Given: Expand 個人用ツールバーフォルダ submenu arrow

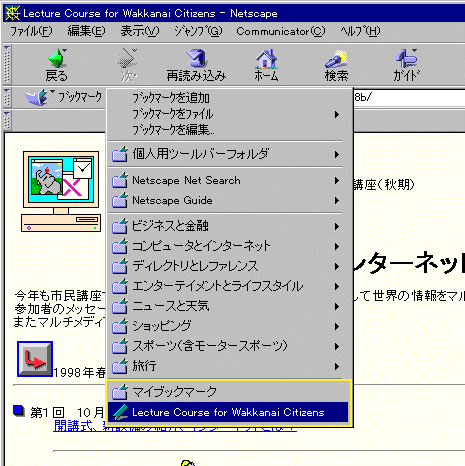Looking at the screenshot, I should [x=337, y=154].
